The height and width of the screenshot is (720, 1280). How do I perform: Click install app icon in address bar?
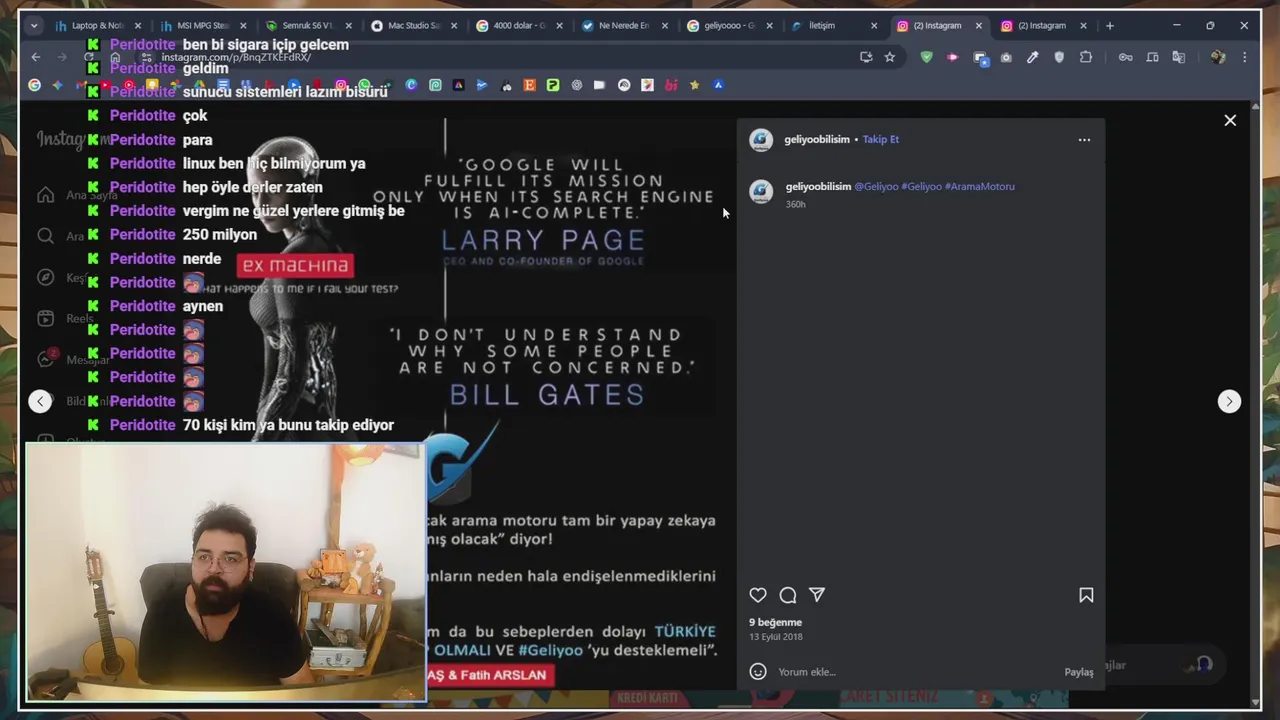[866, 57]
